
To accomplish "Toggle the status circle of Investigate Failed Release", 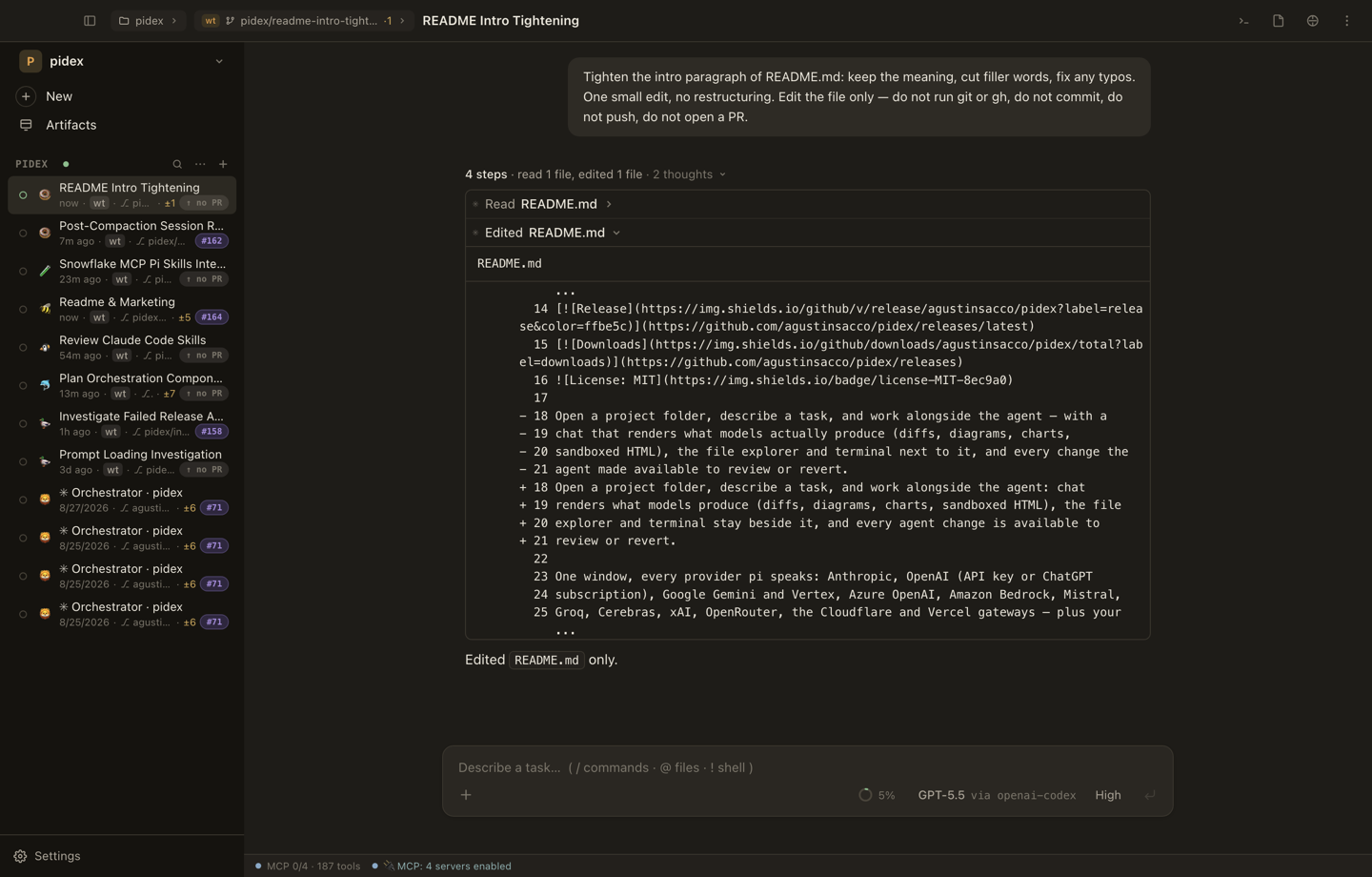I will (x=23, y=423).
